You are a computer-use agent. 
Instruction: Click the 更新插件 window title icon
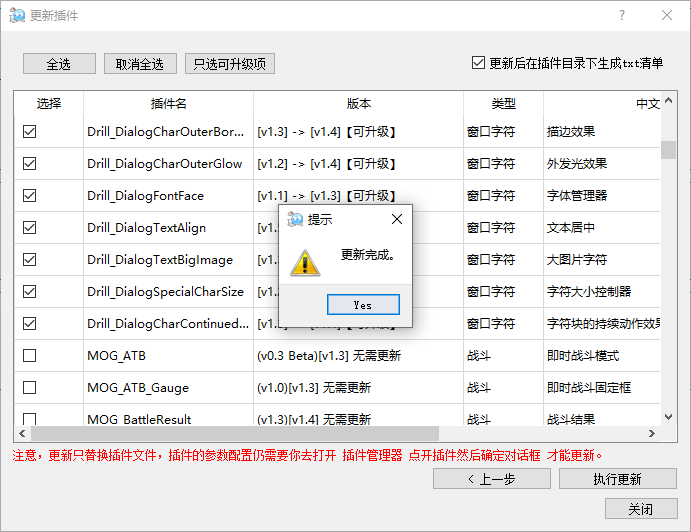pyautogui.click(x=17, y=16)
